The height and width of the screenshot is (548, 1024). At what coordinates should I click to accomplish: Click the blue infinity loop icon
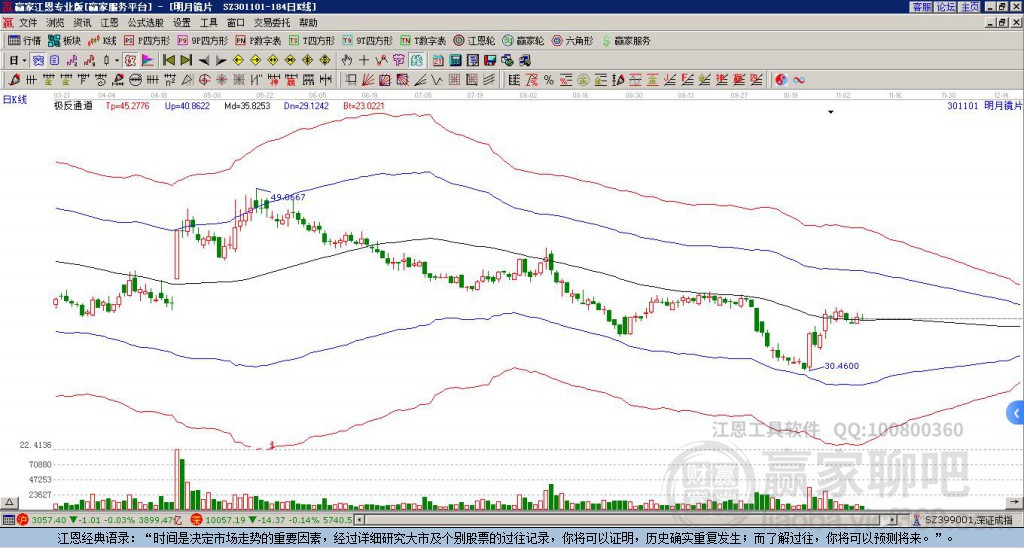[x=799, y=80]
